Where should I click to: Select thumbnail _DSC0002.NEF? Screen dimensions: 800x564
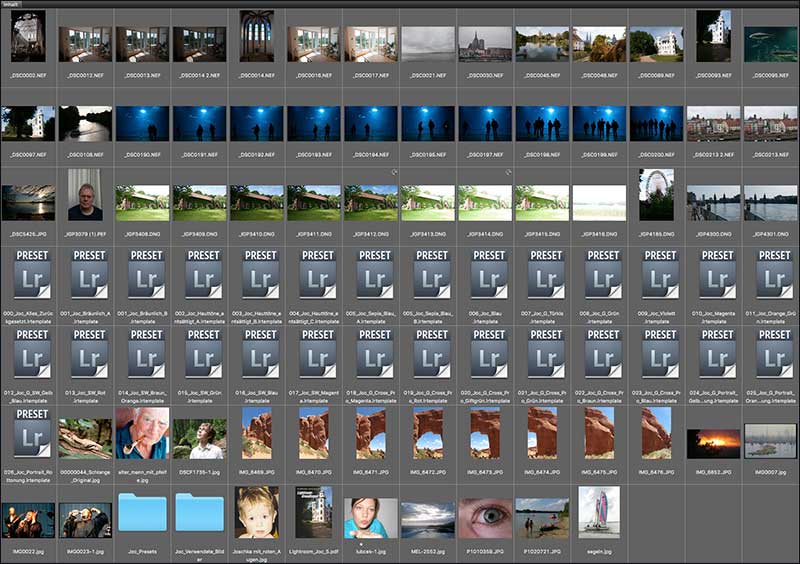(28, 37)
